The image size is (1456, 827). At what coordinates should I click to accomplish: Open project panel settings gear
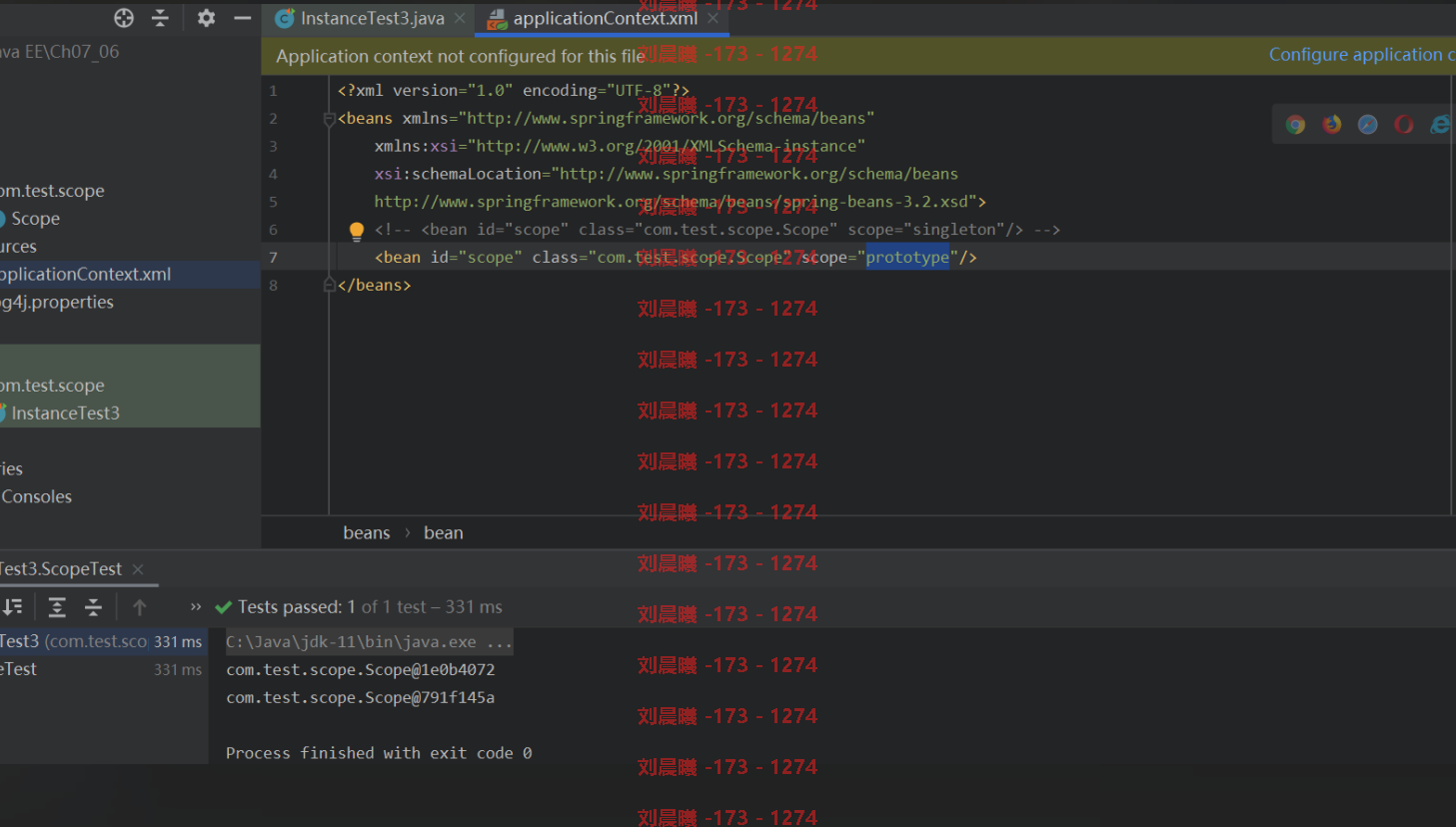coord(206,18)
